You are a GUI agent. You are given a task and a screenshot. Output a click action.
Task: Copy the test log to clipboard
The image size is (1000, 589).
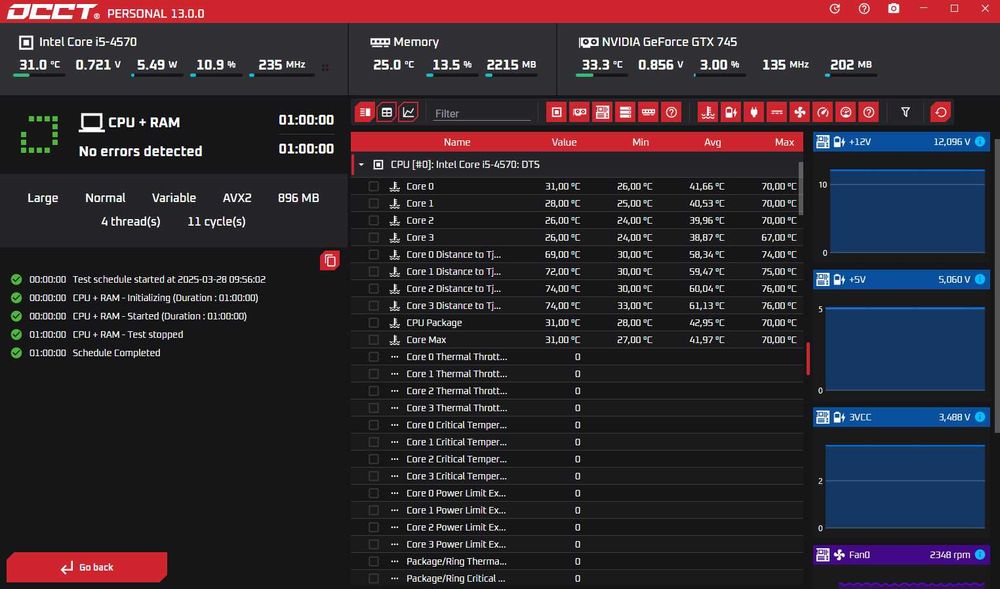tap(330, 260)
